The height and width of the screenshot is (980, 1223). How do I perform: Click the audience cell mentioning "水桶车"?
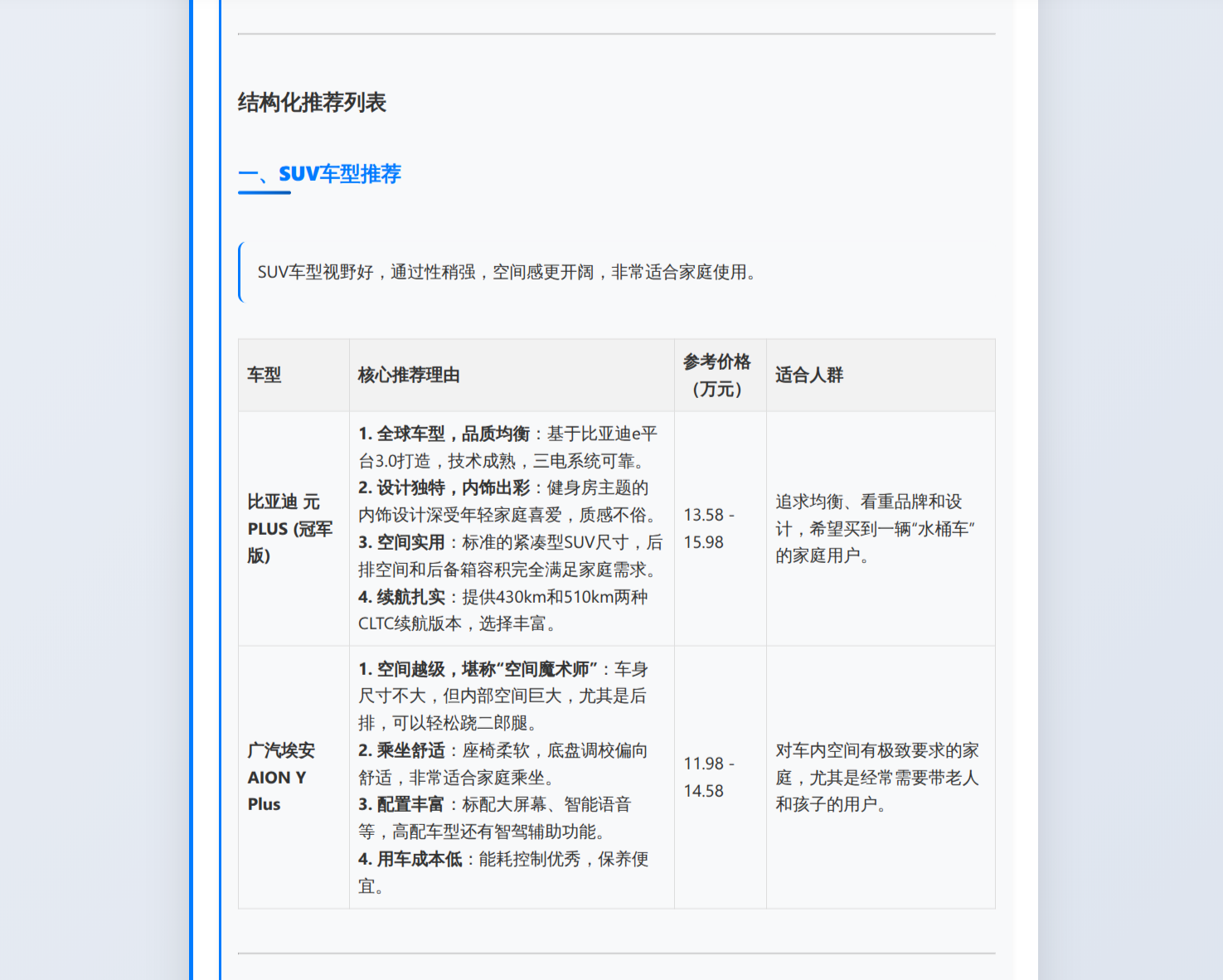pos(881,528)
